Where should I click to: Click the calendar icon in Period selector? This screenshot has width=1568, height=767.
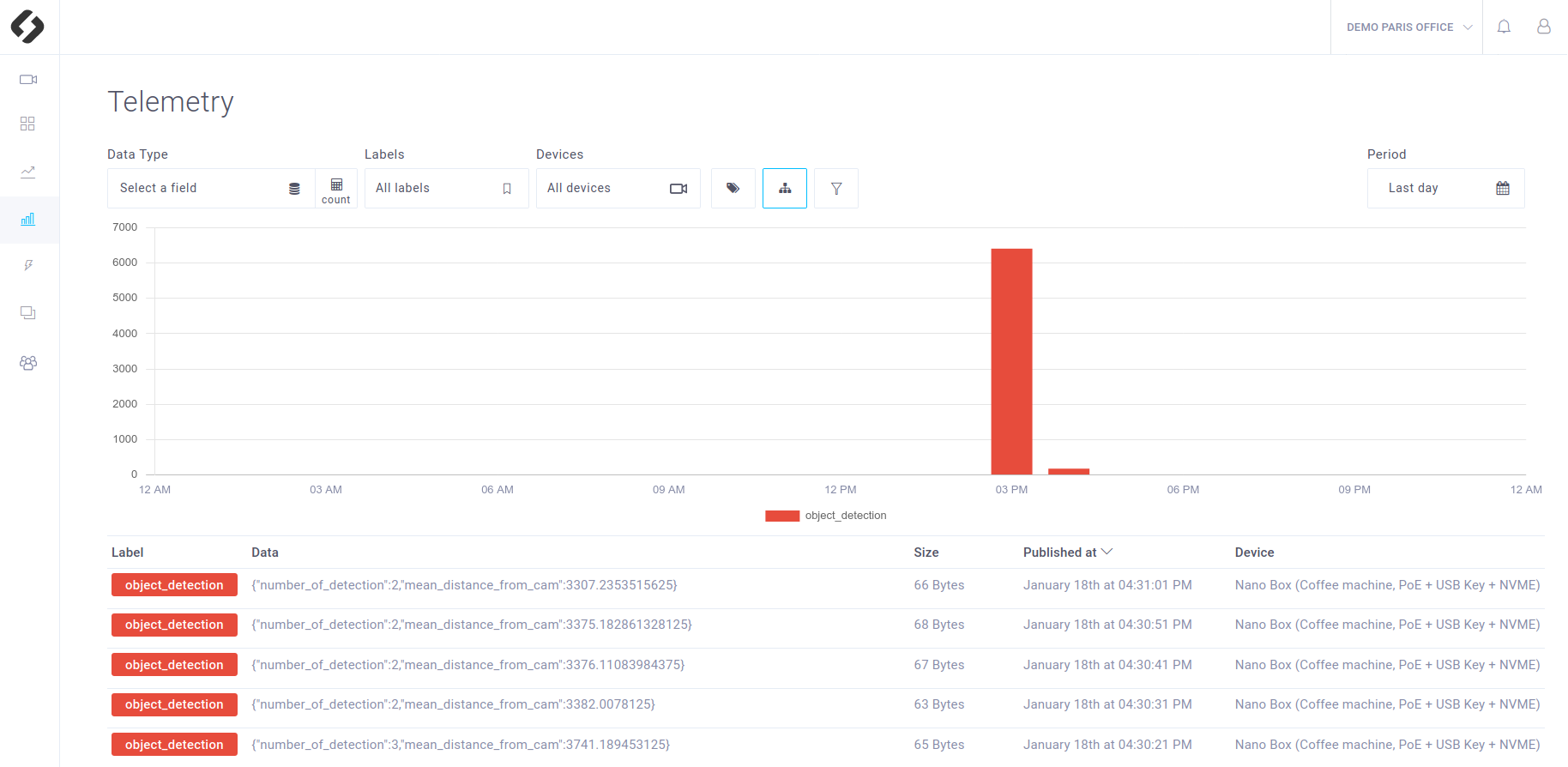click(1503, 188)
